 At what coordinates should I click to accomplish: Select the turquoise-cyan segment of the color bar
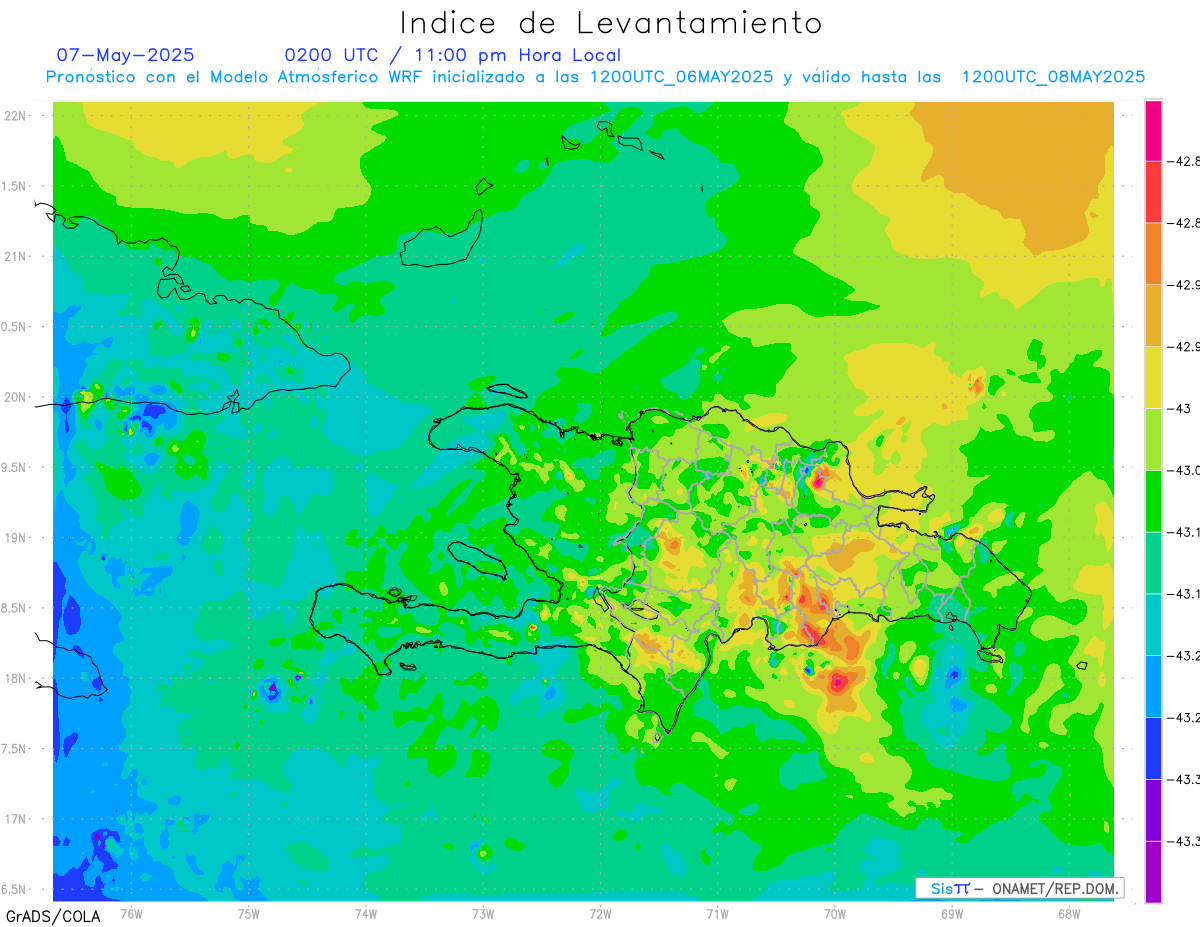[1153, 624]
